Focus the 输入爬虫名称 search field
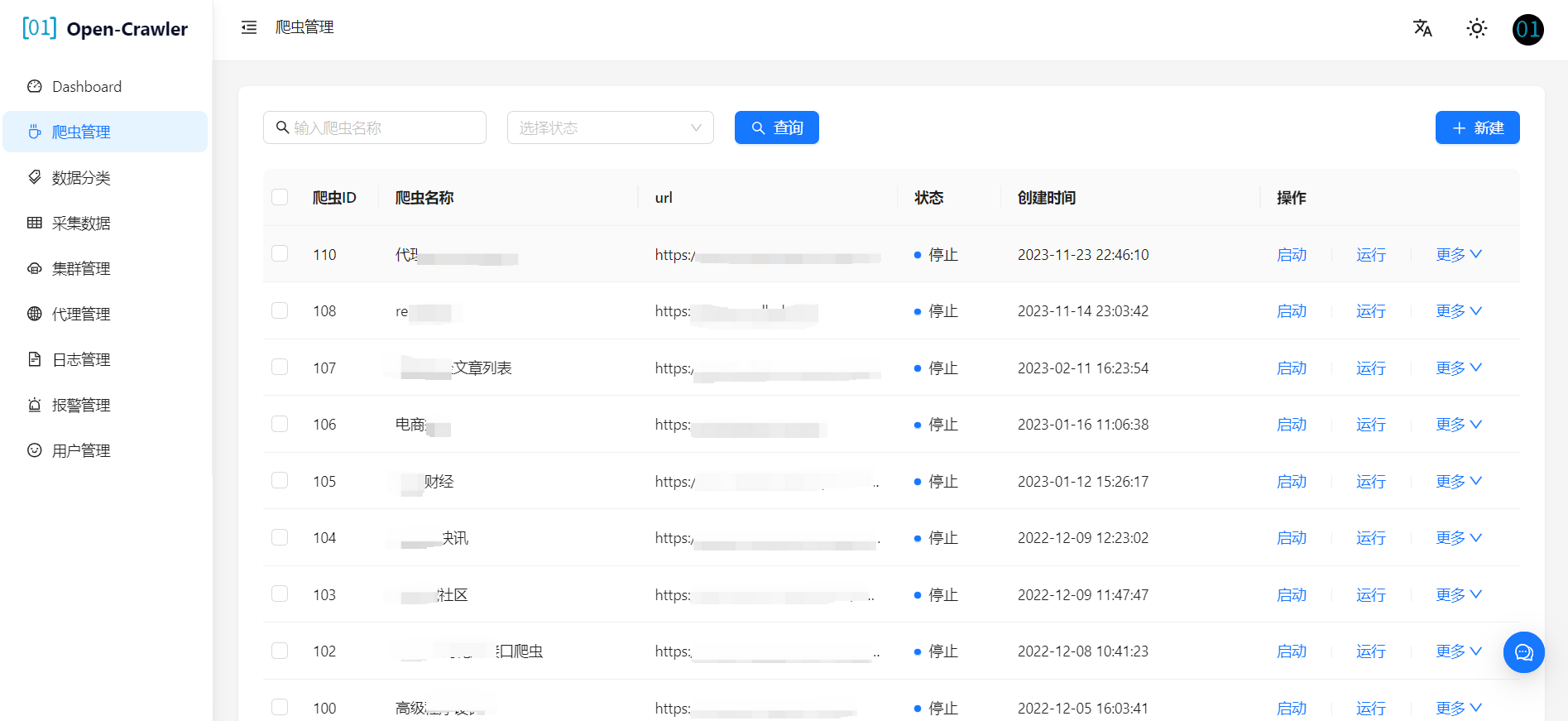Image resolution: width=1568 pixels, height=721 pixels. point(375,127)
